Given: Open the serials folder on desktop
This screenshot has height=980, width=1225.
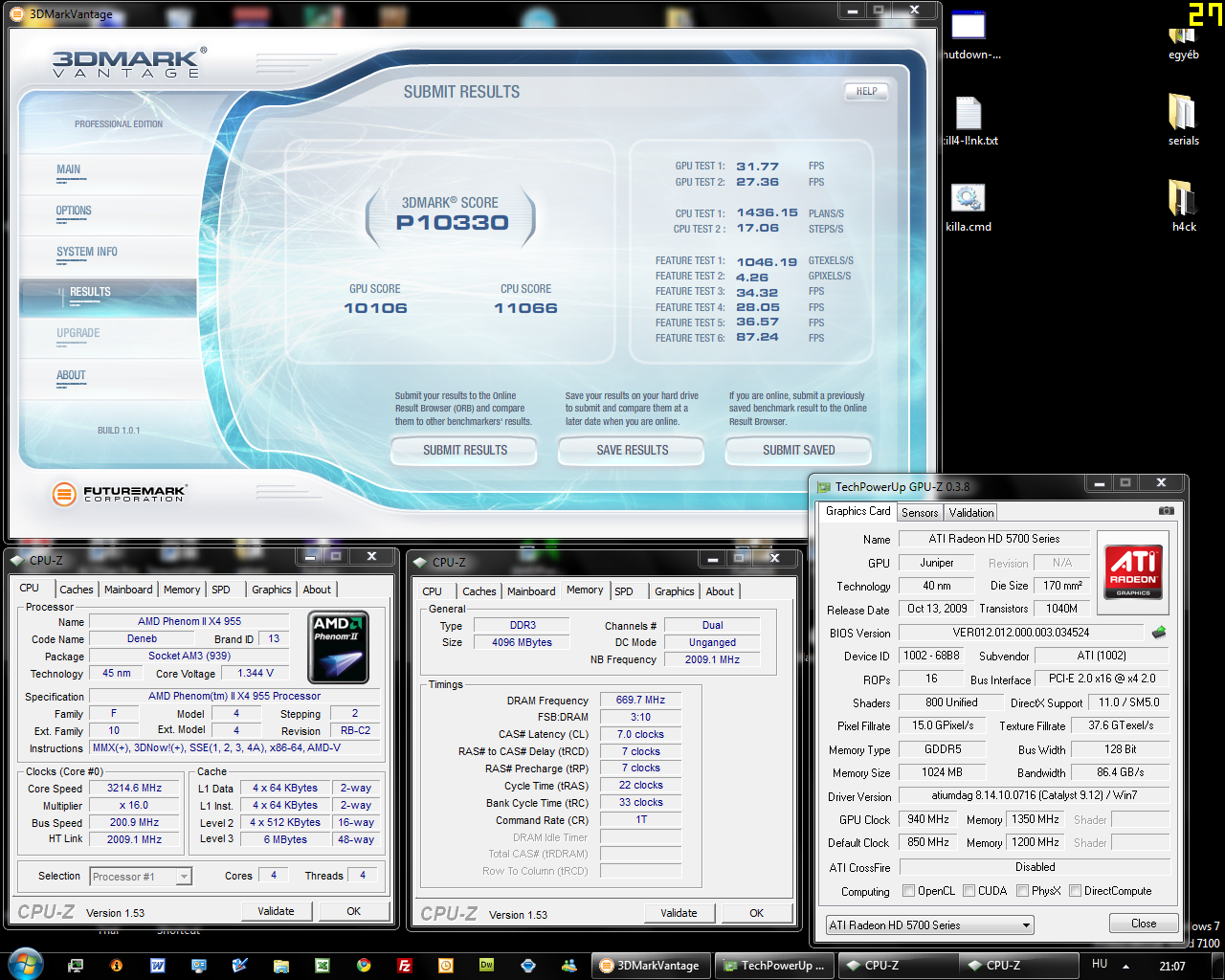Looking at the screenshot, I should (1183, 120).
